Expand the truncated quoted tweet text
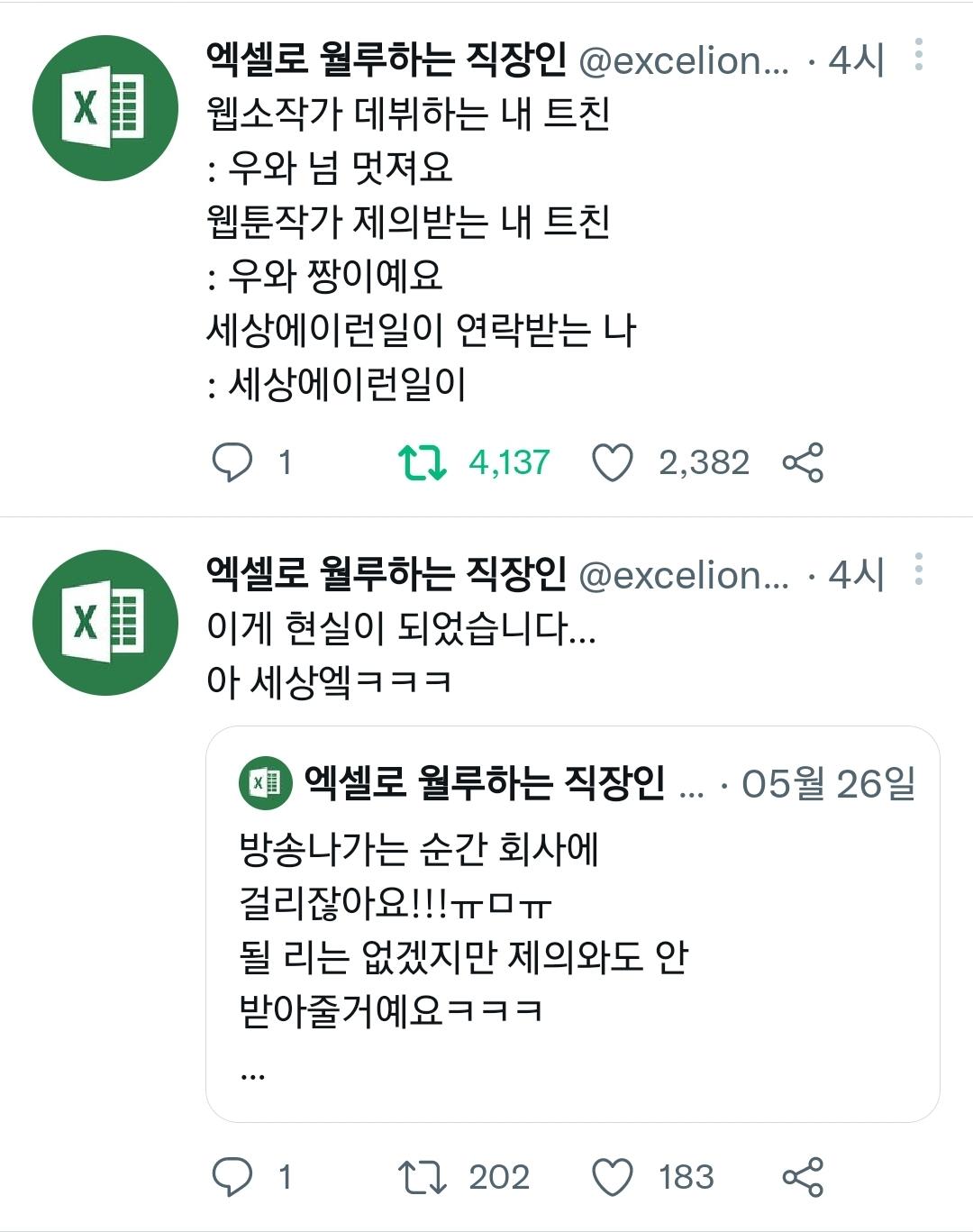Viewport: 973px width, 1232px height. [x=255, y=1075]
